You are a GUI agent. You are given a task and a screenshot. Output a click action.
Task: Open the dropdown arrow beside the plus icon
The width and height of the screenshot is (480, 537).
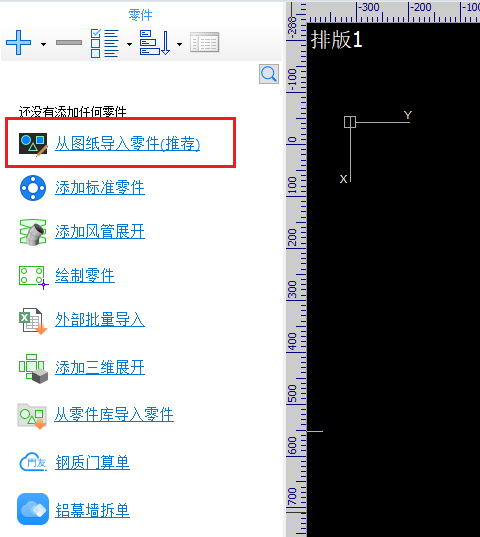coord(43,44)
